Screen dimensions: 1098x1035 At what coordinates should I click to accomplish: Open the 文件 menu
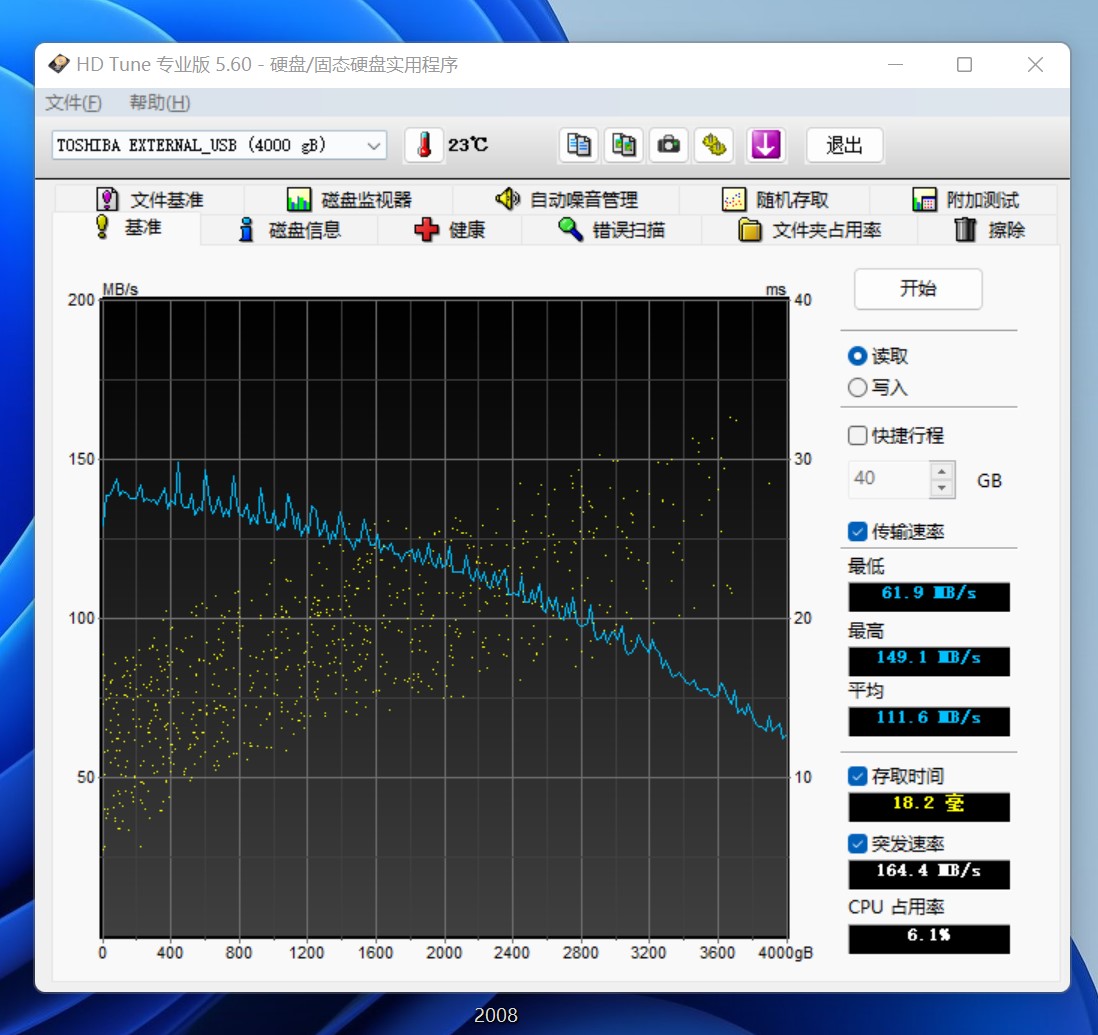click(73, 103)
